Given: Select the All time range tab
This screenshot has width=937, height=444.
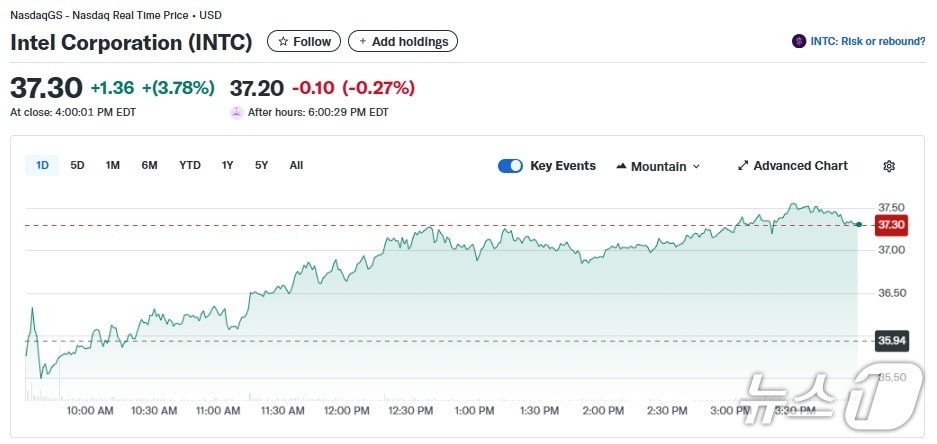Looking at the screenshot, I should (296, 165).
